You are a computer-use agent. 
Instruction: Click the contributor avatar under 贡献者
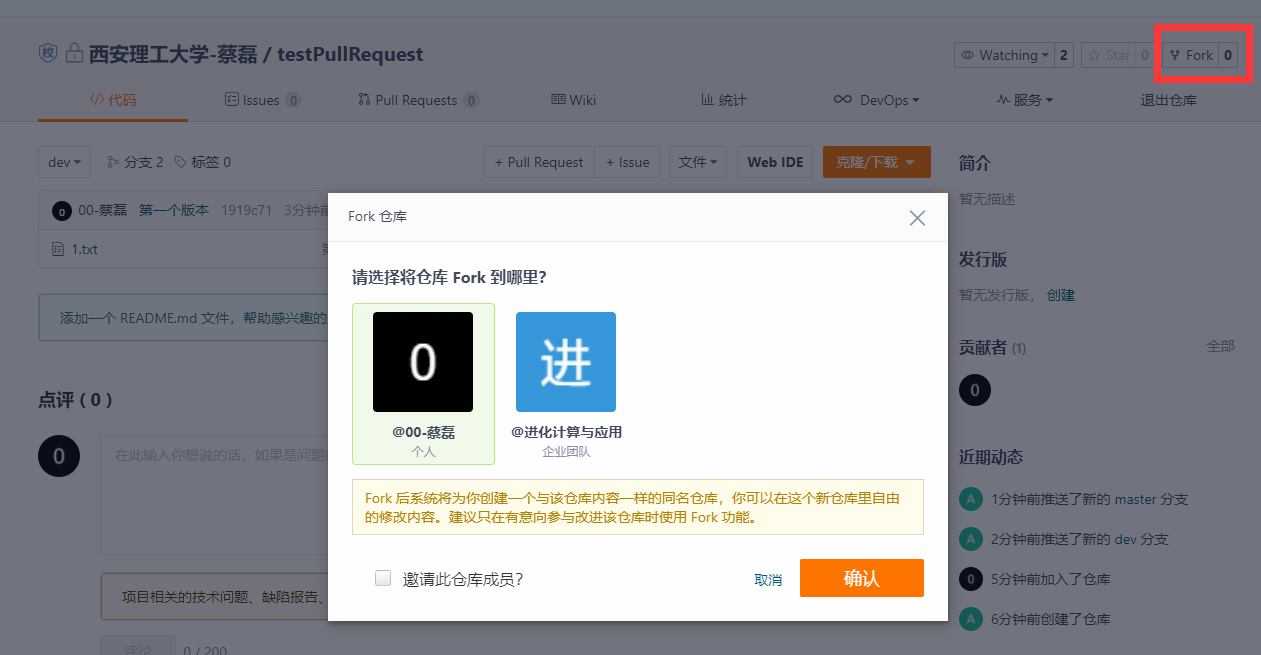[x=975, y=390]
